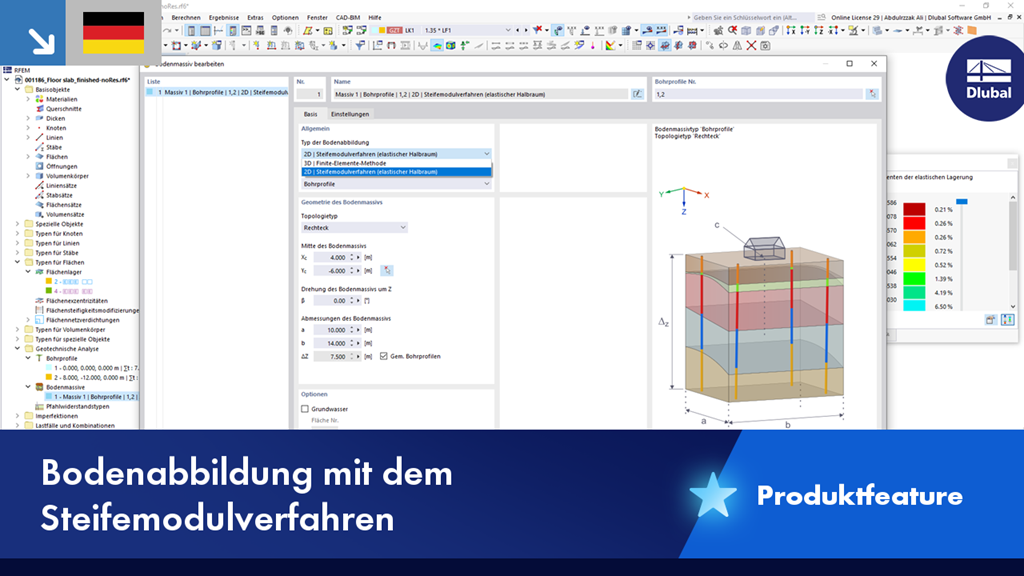
Task: Click the dark red legend color swatch at 0.21 %
Action: coord(914,210)
